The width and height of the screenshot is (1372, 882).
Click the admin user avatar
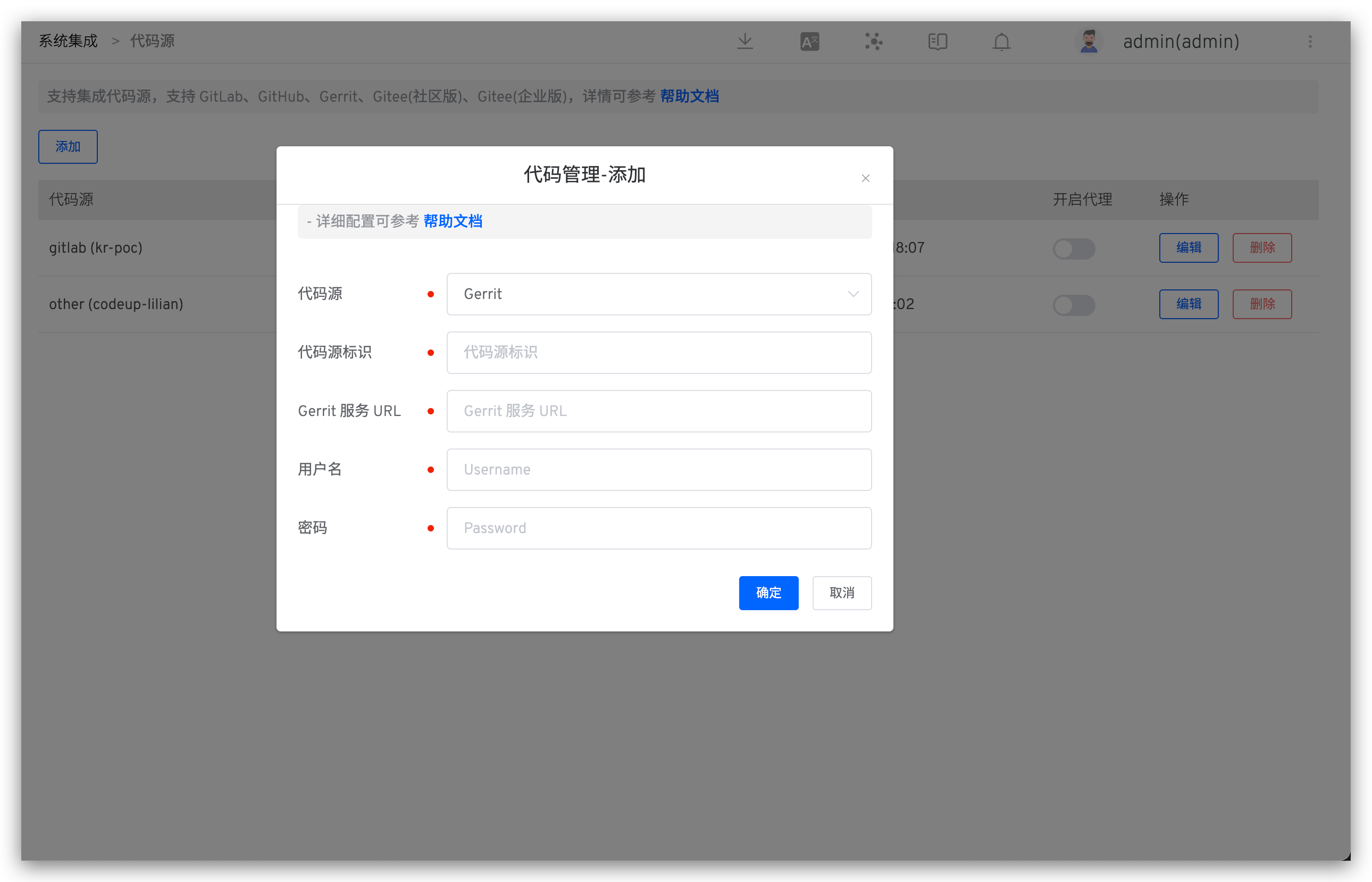(x=1089, y=41)
